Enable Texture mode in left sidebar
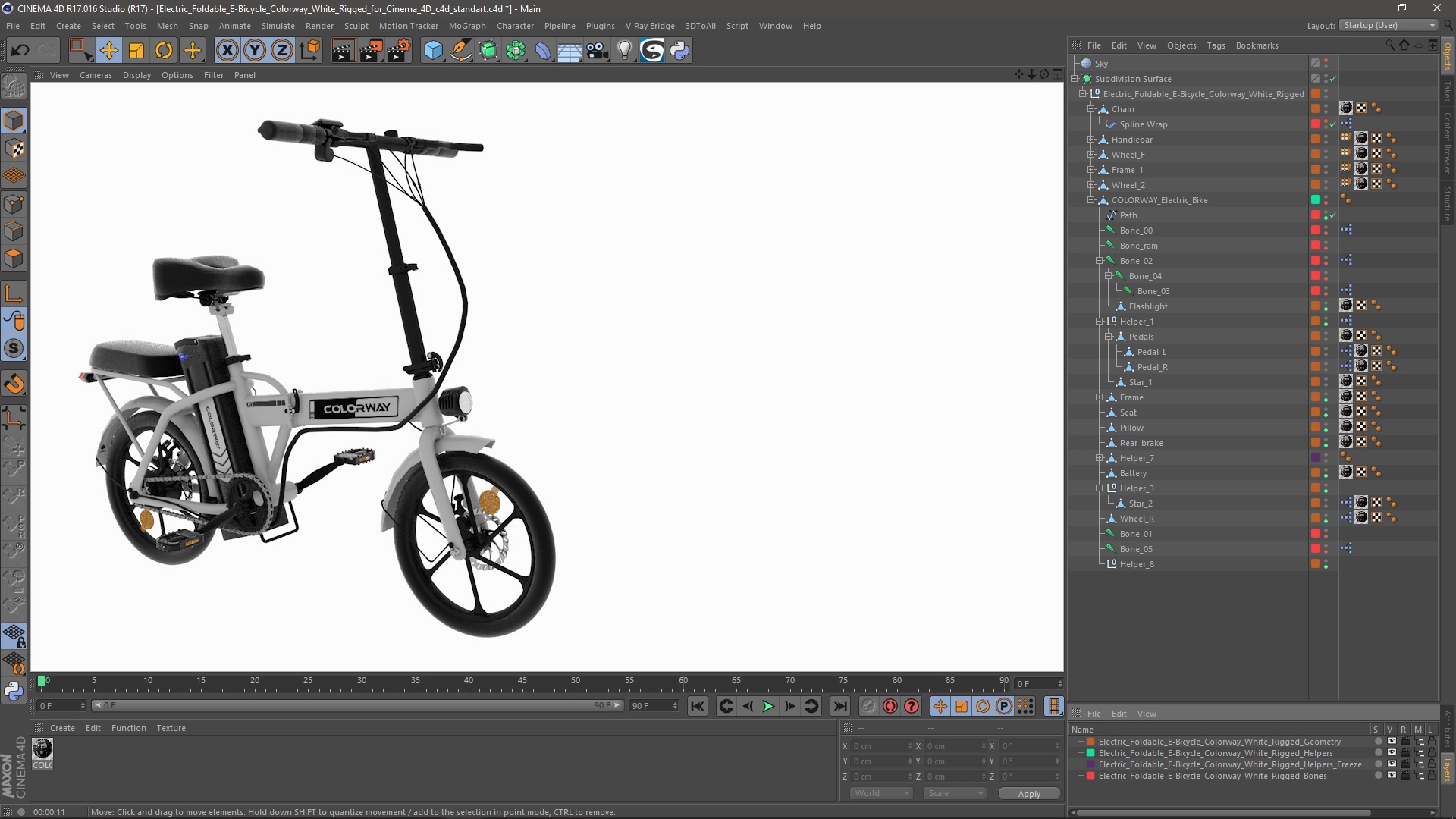1456x819 pixels. tap(14, 149)
